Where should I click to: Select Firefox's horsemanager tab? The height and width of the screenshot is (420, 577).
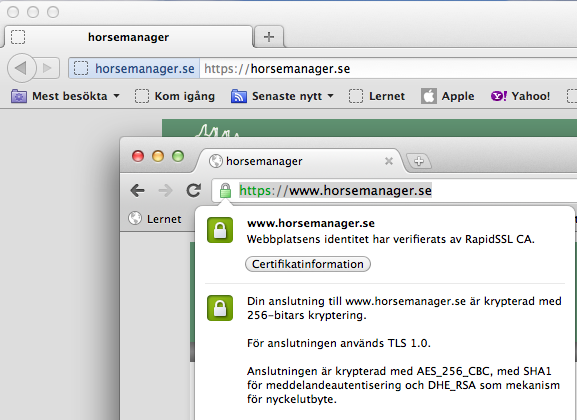(x=128, y=37)
